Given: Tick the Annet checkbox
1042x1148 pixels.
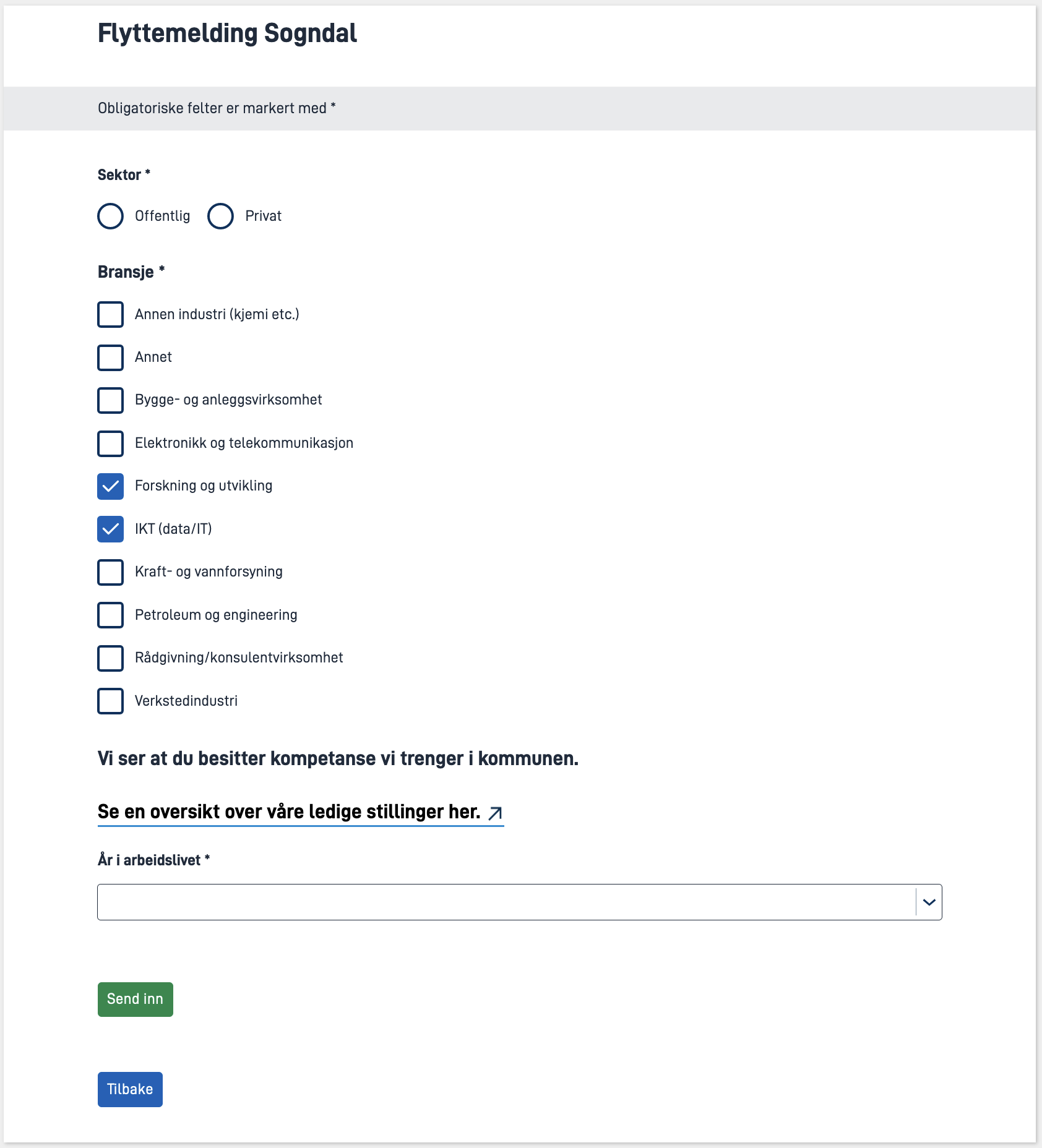Looking at the screenshot, I should click(x=110, y=358).
